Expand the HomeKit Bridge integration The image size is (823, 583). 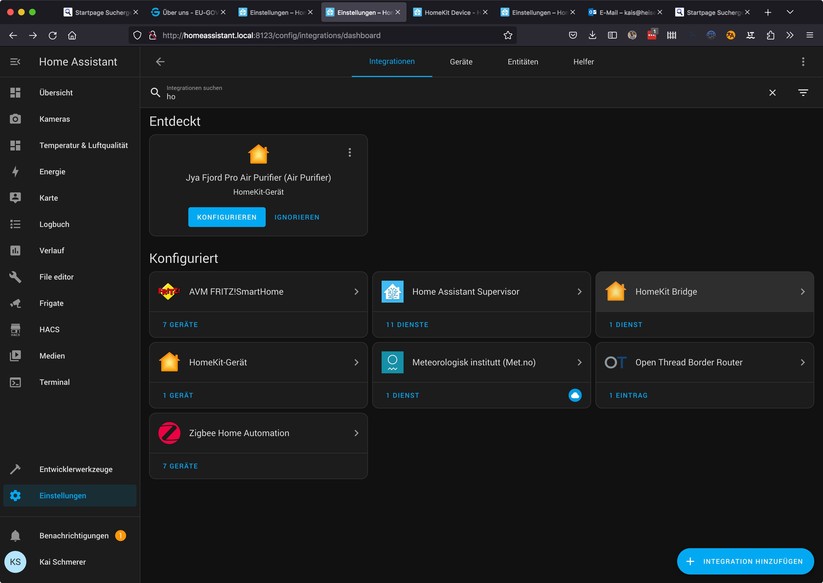click(802, 292)
